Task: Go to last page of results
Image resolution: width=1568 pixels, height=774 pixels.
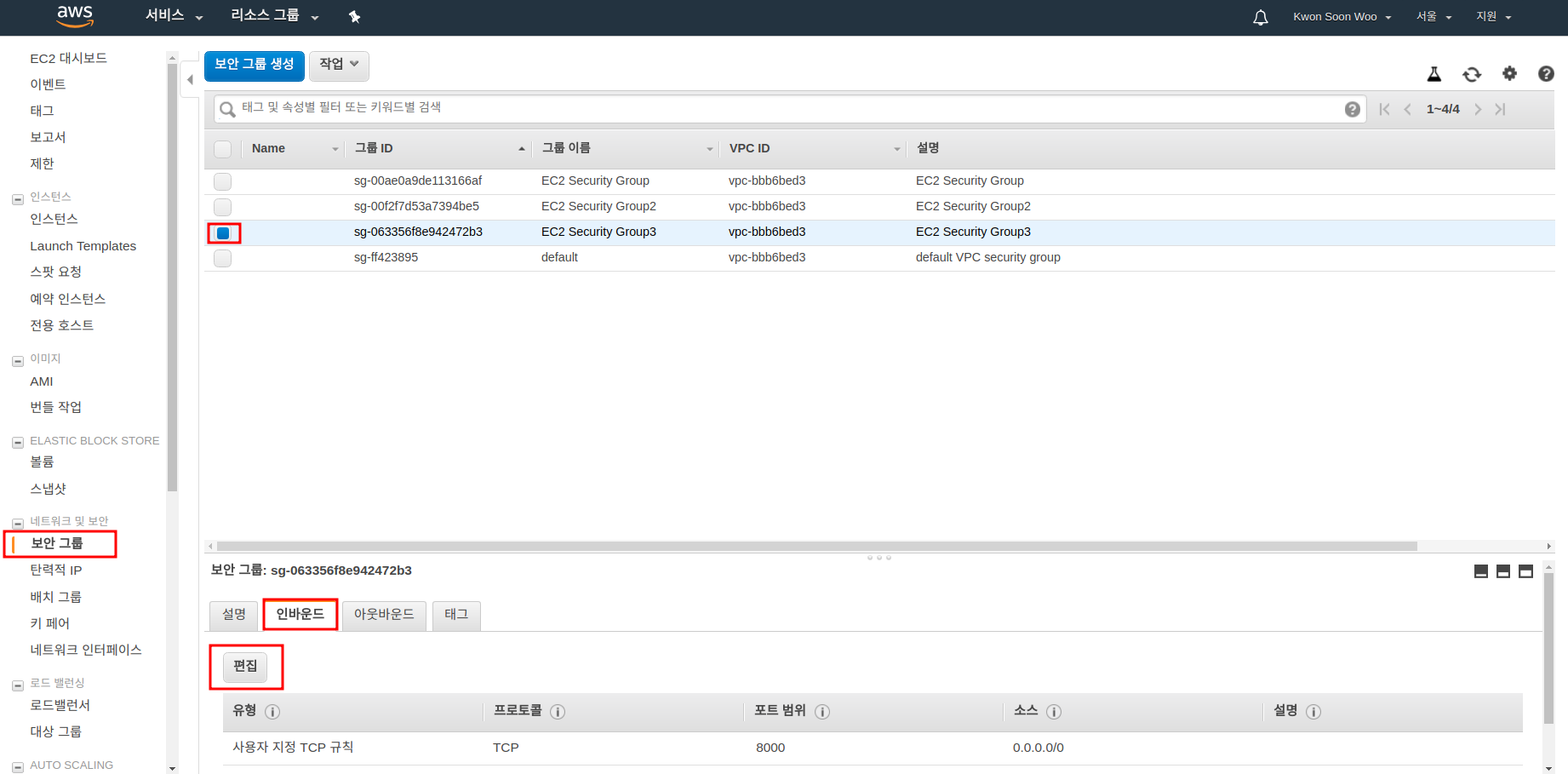Action: (1500, 109)
